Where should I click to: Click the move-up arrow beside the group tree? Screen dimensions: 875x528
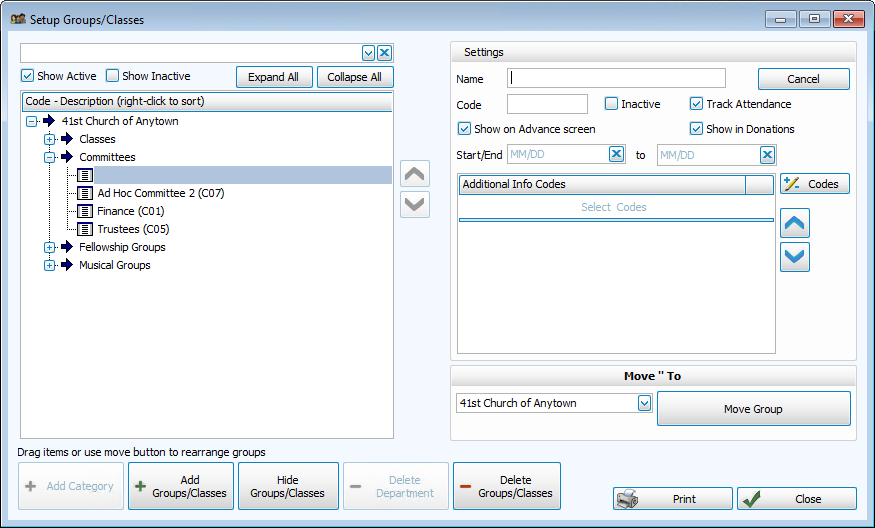coord(414,173)
